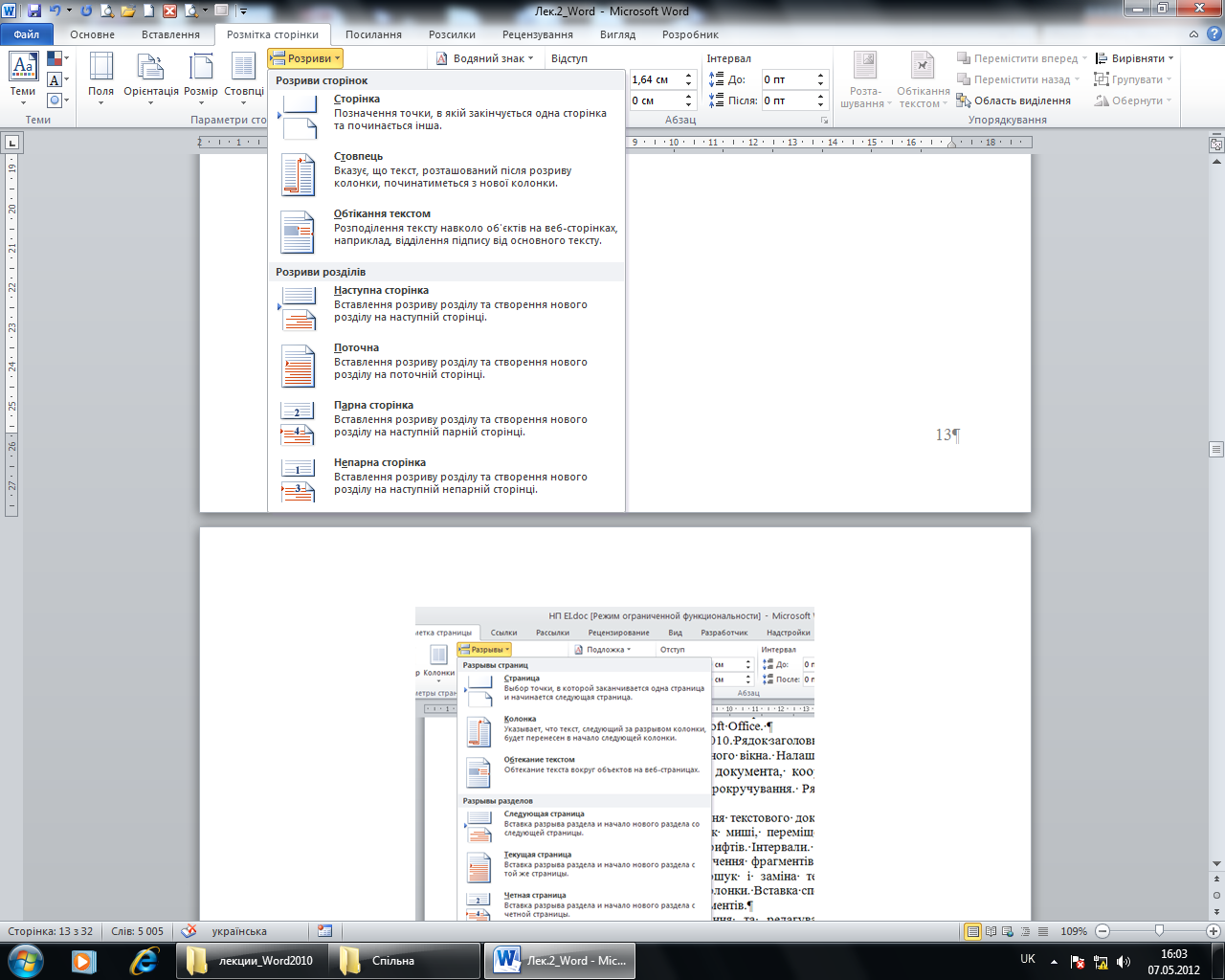Image resolution: width=1225 pixels, height=980 pixels.
Task: Open the Орієнтація orientation button
Action: (x=151, y=78)
